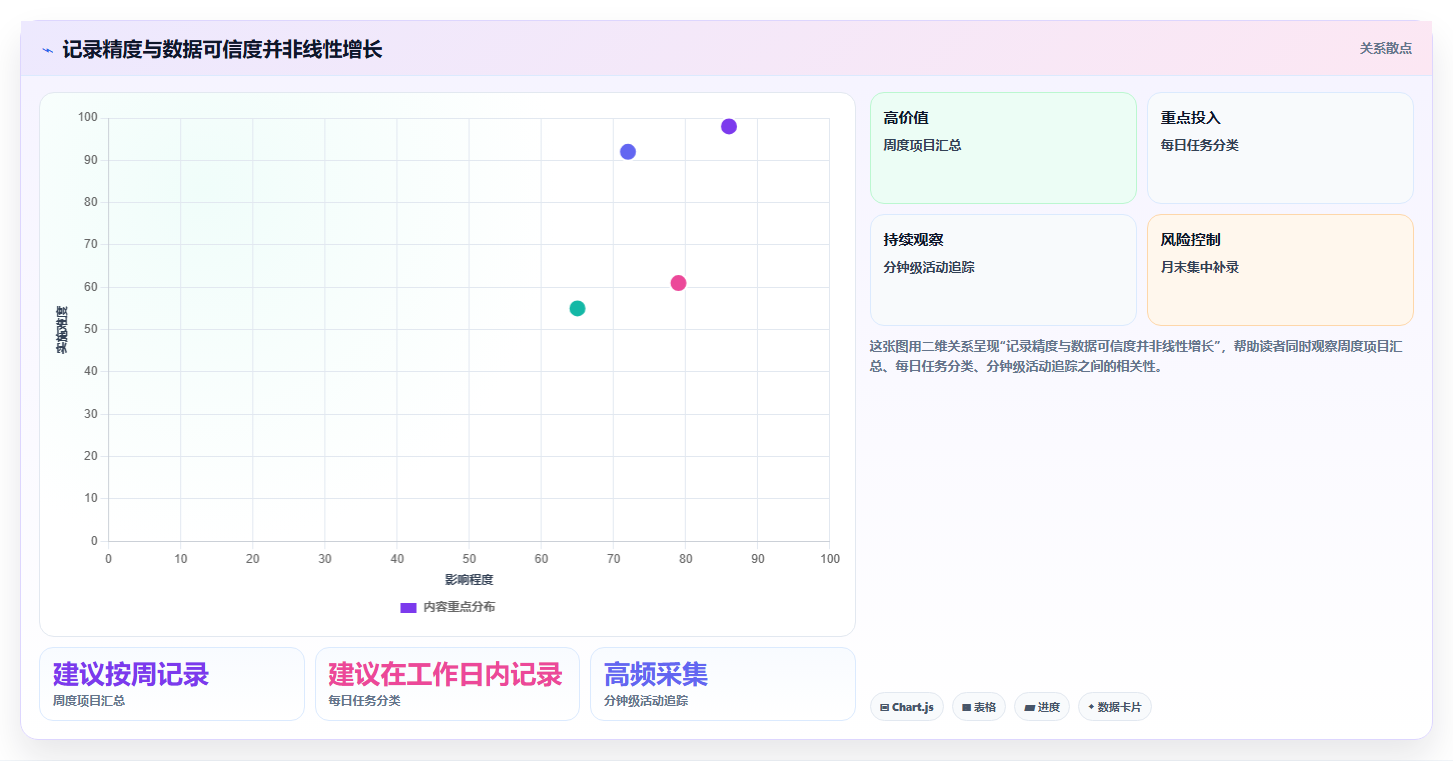Image resolution: width=1453 pixels, height=761 pixels.
Task: Click the purple legend swatch for 内容重点分布
Action: [408, 607]
